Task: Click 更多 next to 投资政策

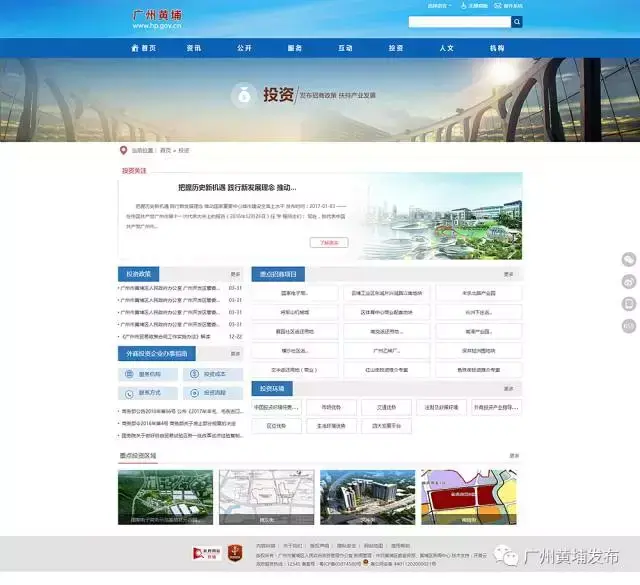Action: tap(236, 274)
